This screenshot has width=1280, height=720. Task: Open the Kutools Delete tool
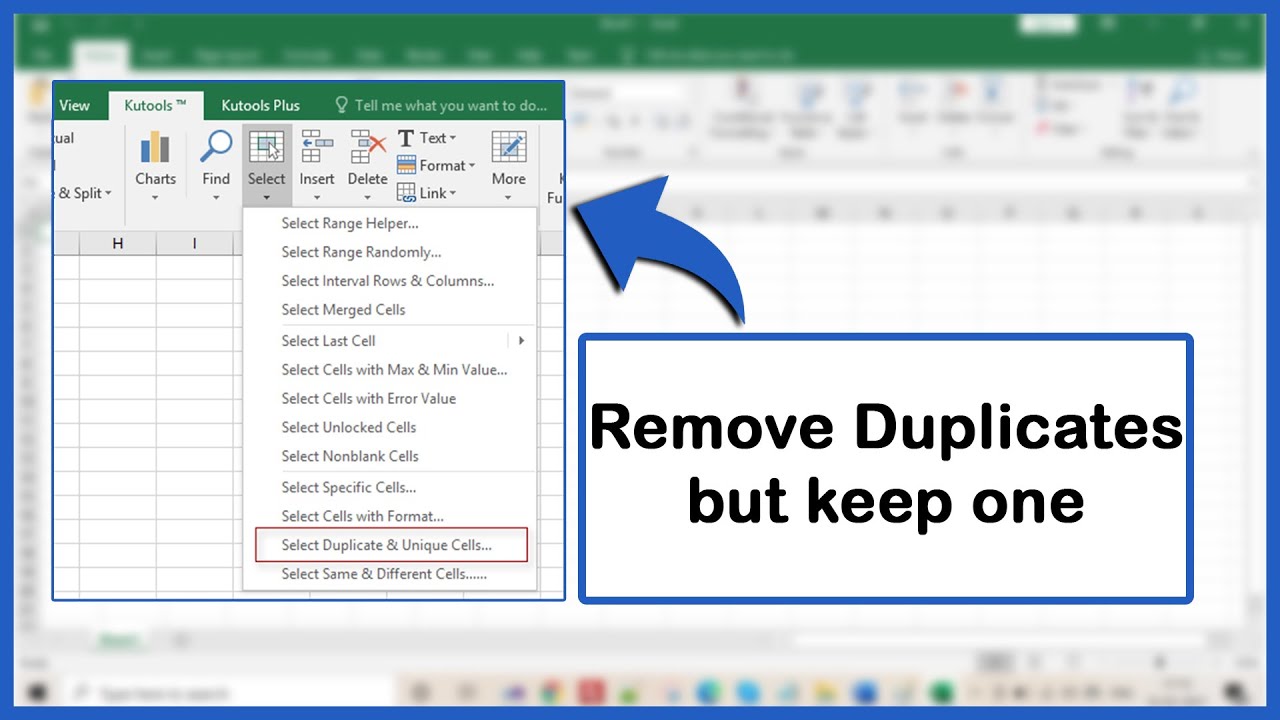(x=367, y=164)
